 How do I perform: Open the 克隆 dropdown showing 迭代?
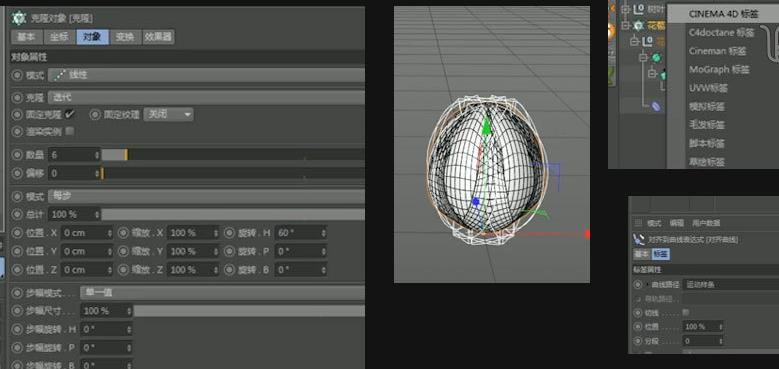point(206,97)
